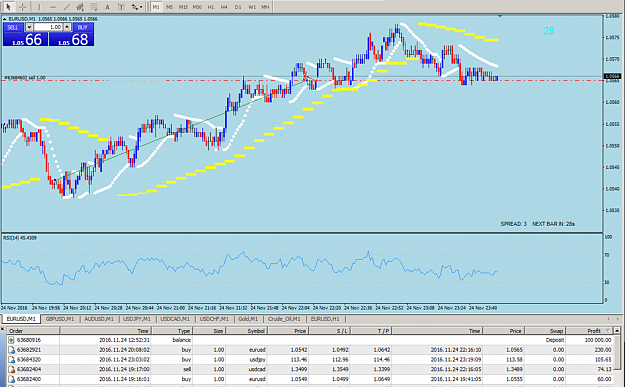
Task: Pick the Draw Horizontal Line tool
Action: point(53,7)
